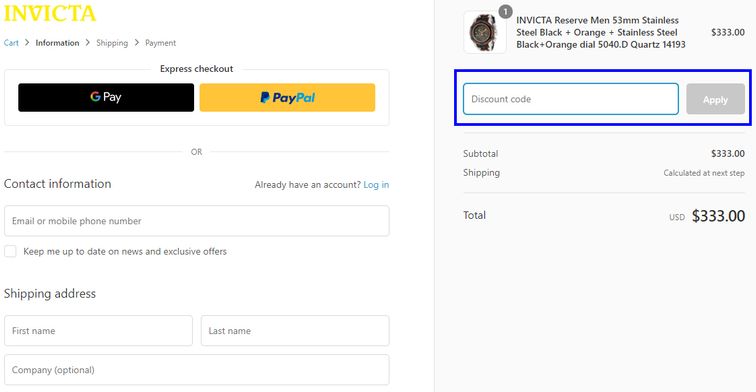Select the Information breadcrumb step
756x392 pixels.
(57, 43)
